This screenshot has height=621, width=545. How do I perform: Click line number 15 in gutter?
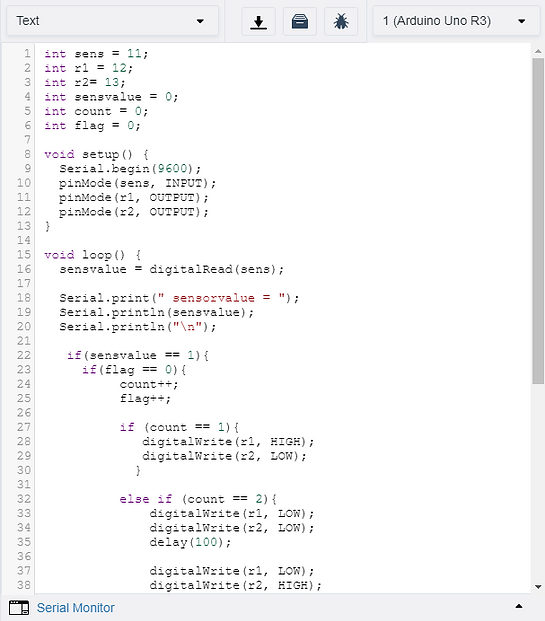[23, 255]
